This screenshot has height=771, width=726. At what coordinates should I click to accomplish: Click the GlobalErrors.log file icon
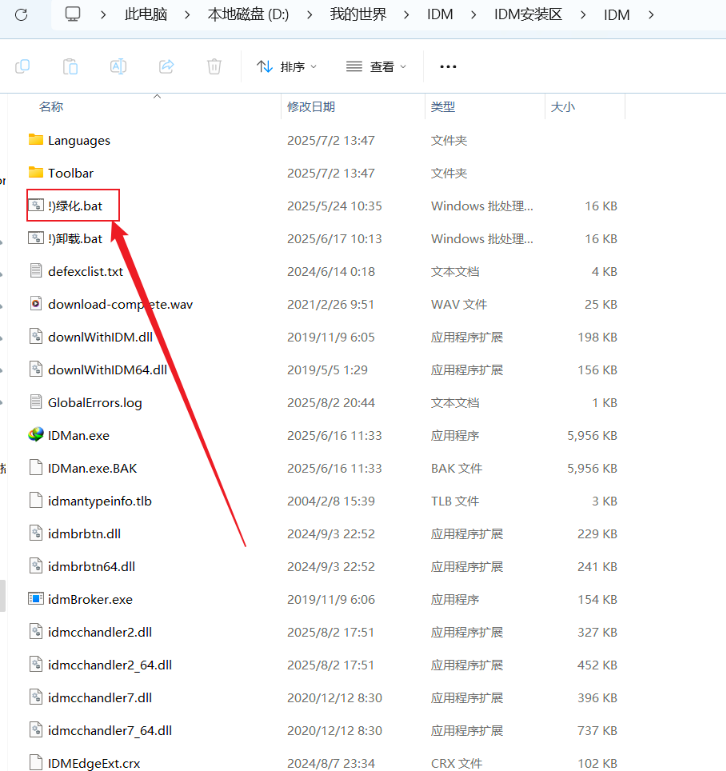coord(36,402)
